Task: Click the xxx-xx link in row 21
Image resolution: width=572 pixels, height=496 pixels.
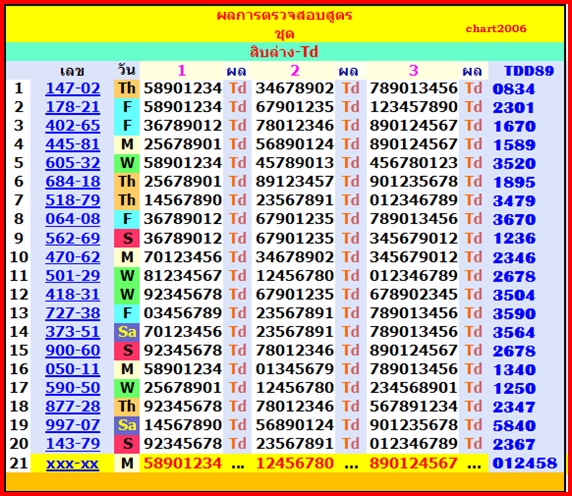Action: [x=73, y=464]
